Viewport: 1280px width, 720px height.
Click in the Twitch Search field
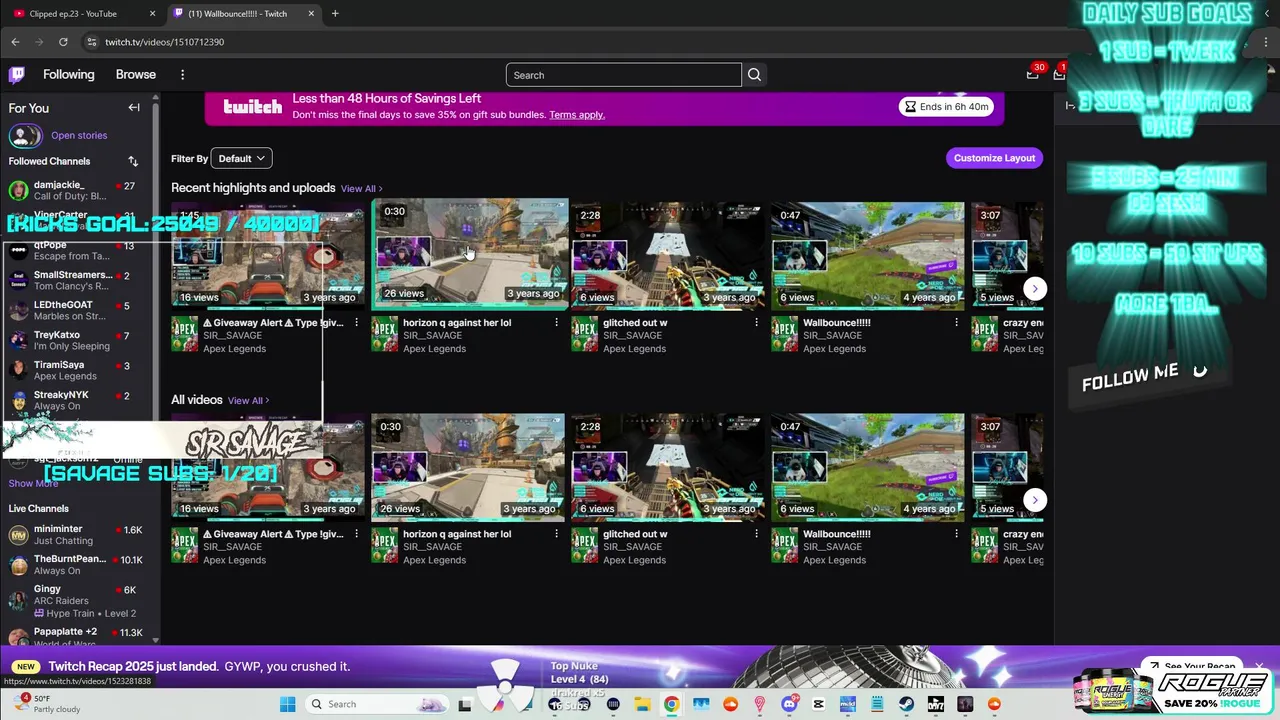[623, 75]
